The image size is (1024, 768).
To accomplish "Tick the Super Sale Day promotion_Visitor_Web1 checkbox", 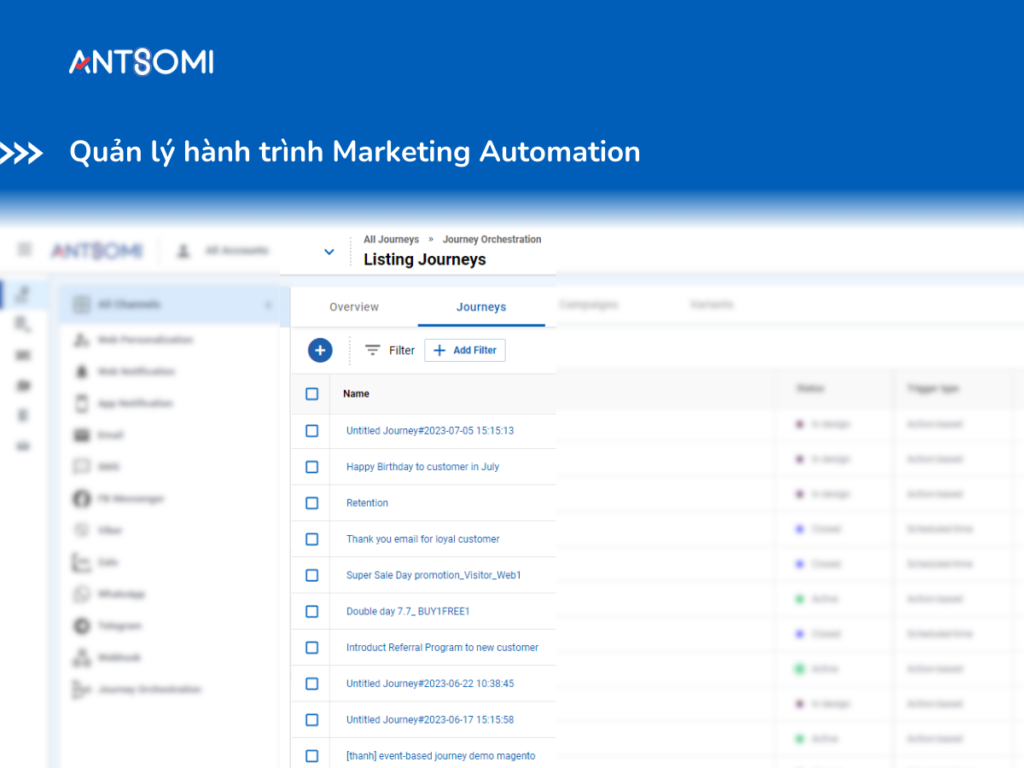I will click(312, 575).
